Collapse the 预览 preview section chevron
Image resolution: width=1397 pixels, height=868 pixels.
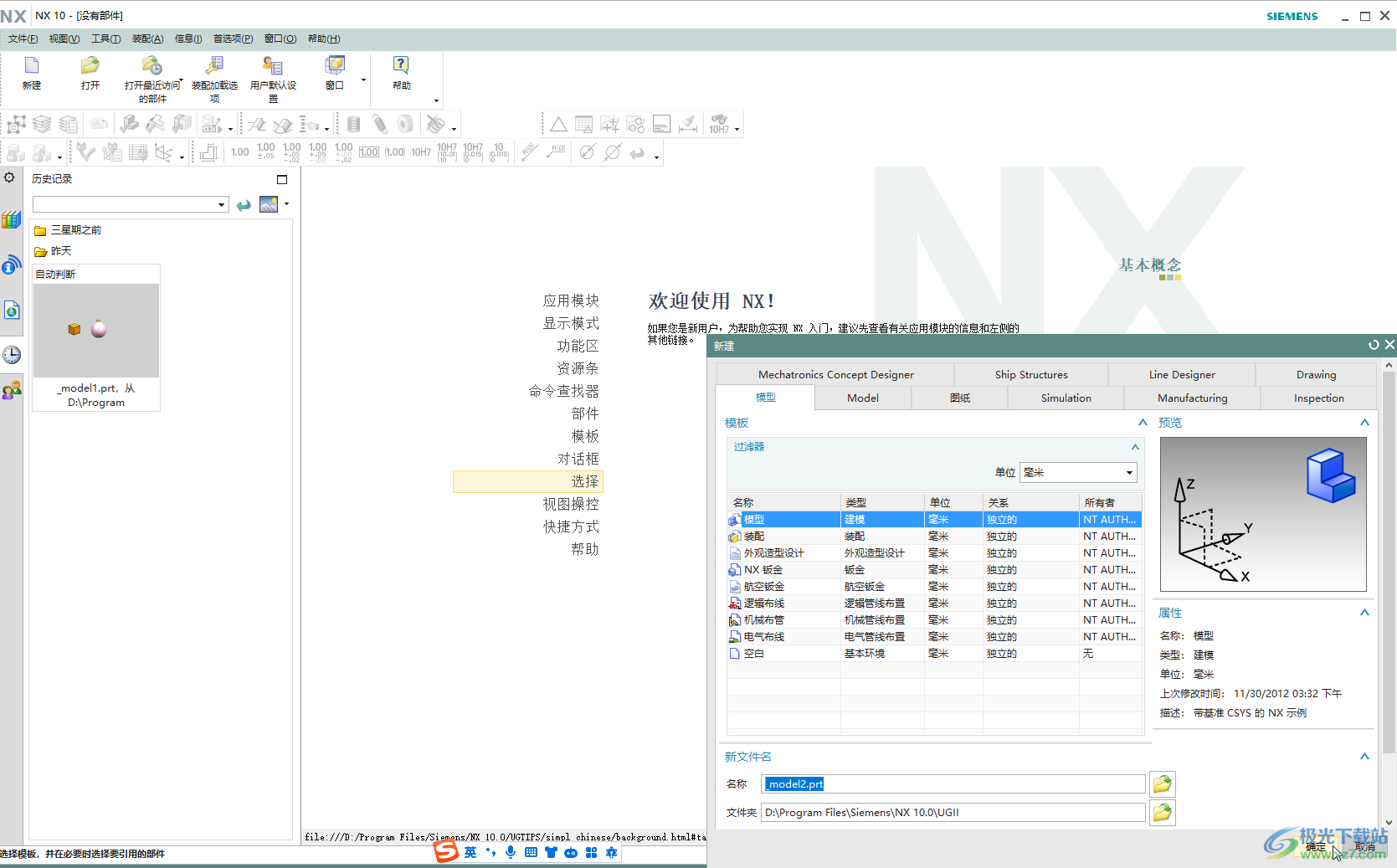pyautogui.click(x=1364, y=423)
